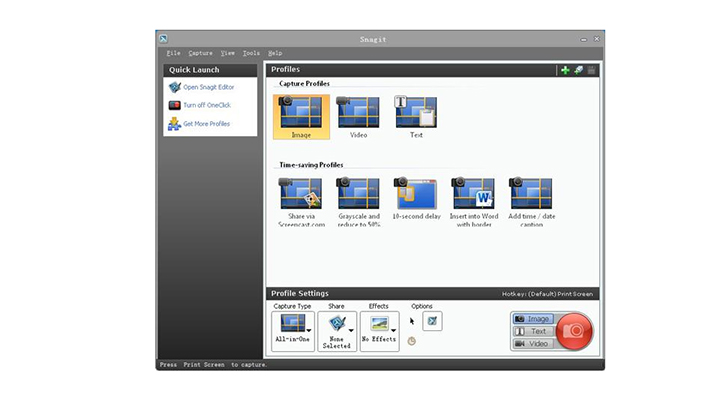Click the status bar Print Screen hint
Image resolution: width=720 pixels, height=403 pixels.
(214, 364)
